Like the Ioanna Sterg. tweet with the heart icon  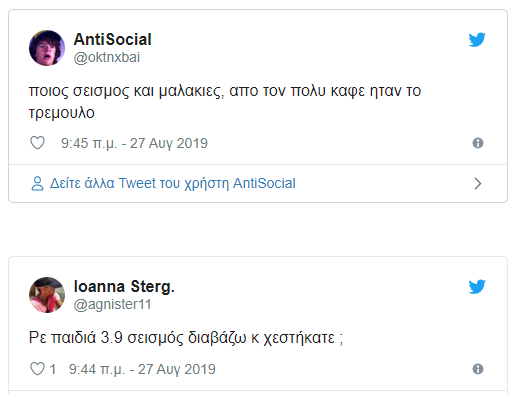[37, 369]
